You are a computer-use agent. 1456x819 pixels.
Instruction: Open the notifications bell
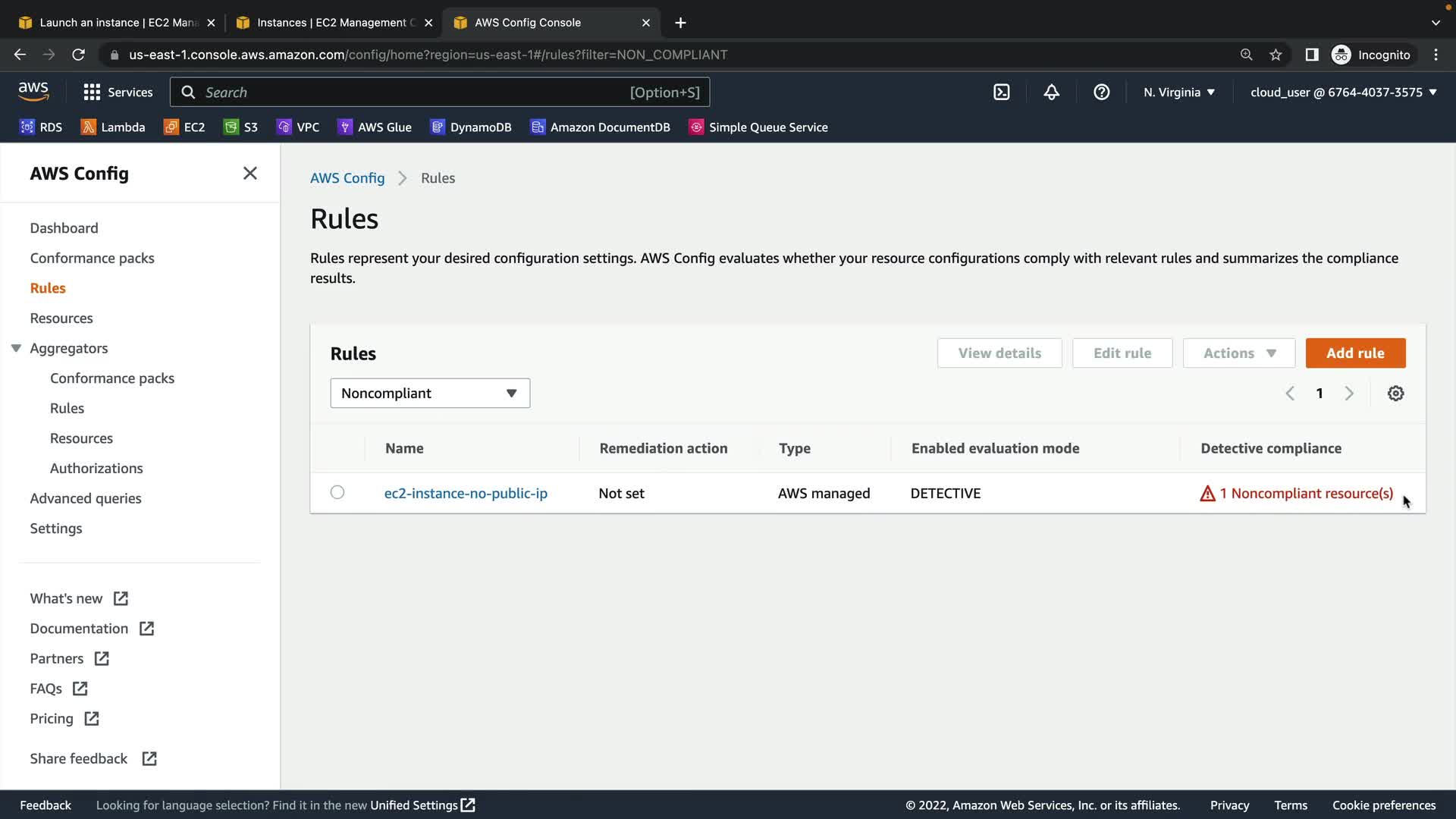click(x=1051, y=93)
